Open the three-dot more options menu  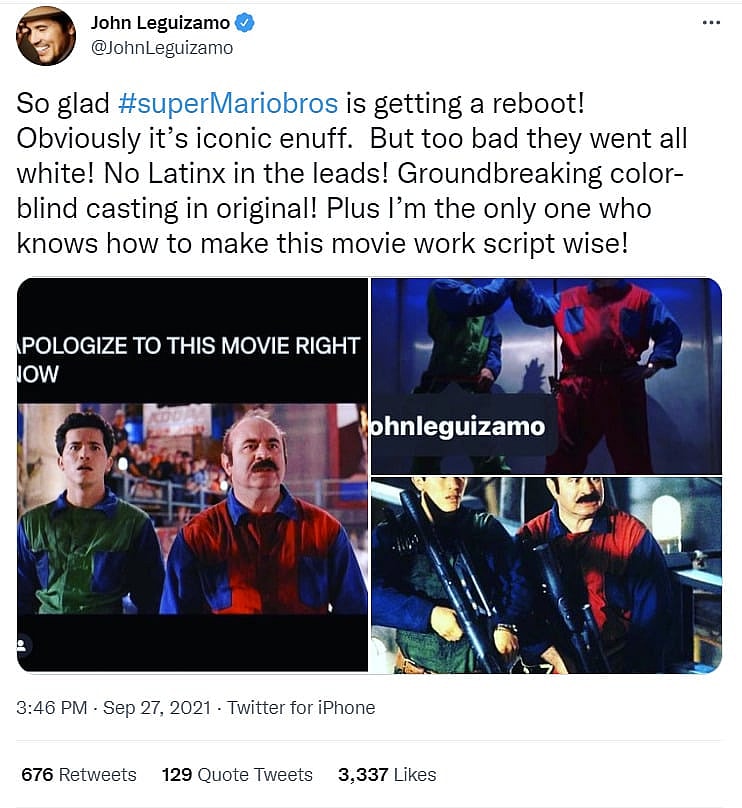711,23
